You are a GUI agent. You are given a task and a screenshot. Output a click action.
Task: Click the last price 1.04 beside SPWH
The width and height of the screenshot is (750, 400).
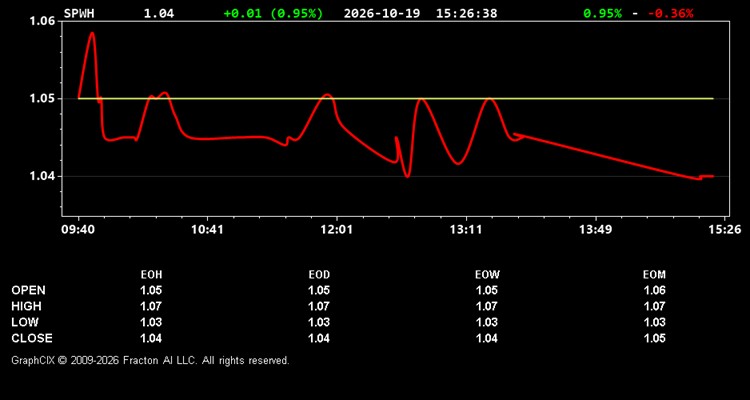[159, 13]
